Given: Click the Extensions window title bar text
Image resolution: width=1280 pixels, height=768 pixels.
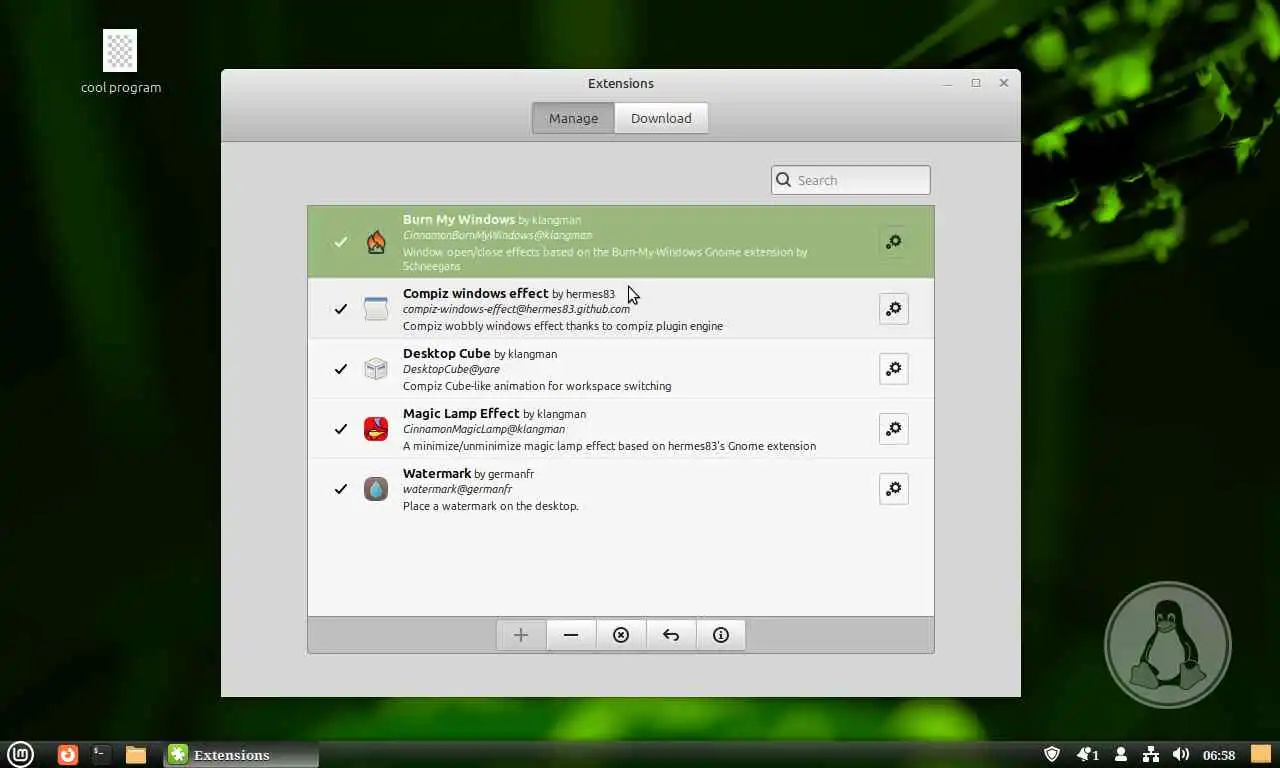Looking at the screenshot, I should pos(621,83).
